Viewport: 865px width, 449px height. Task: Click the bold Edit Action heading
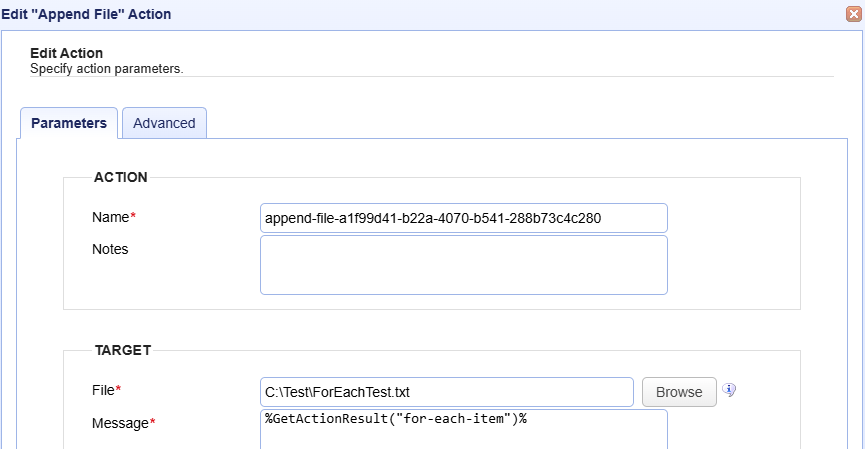coord(66,53)
